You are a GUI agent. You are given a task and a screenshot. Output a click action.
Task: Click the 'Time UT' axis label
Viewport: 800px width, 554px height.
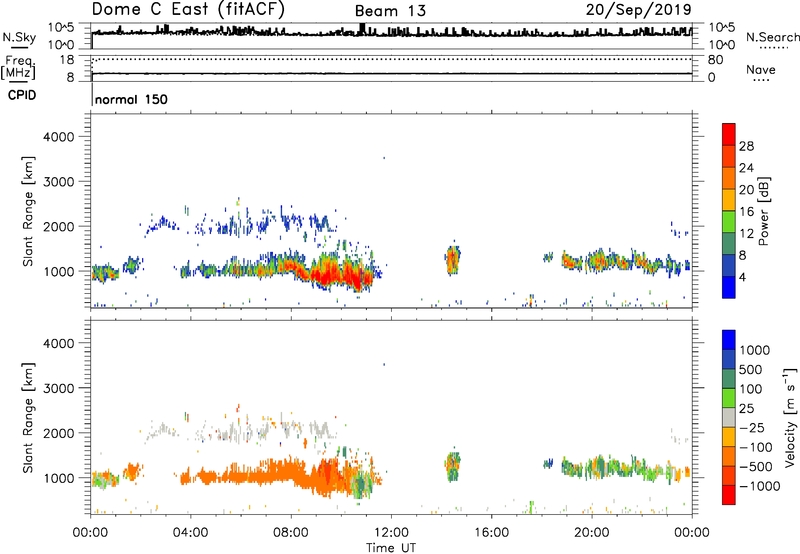coord(391,548)
